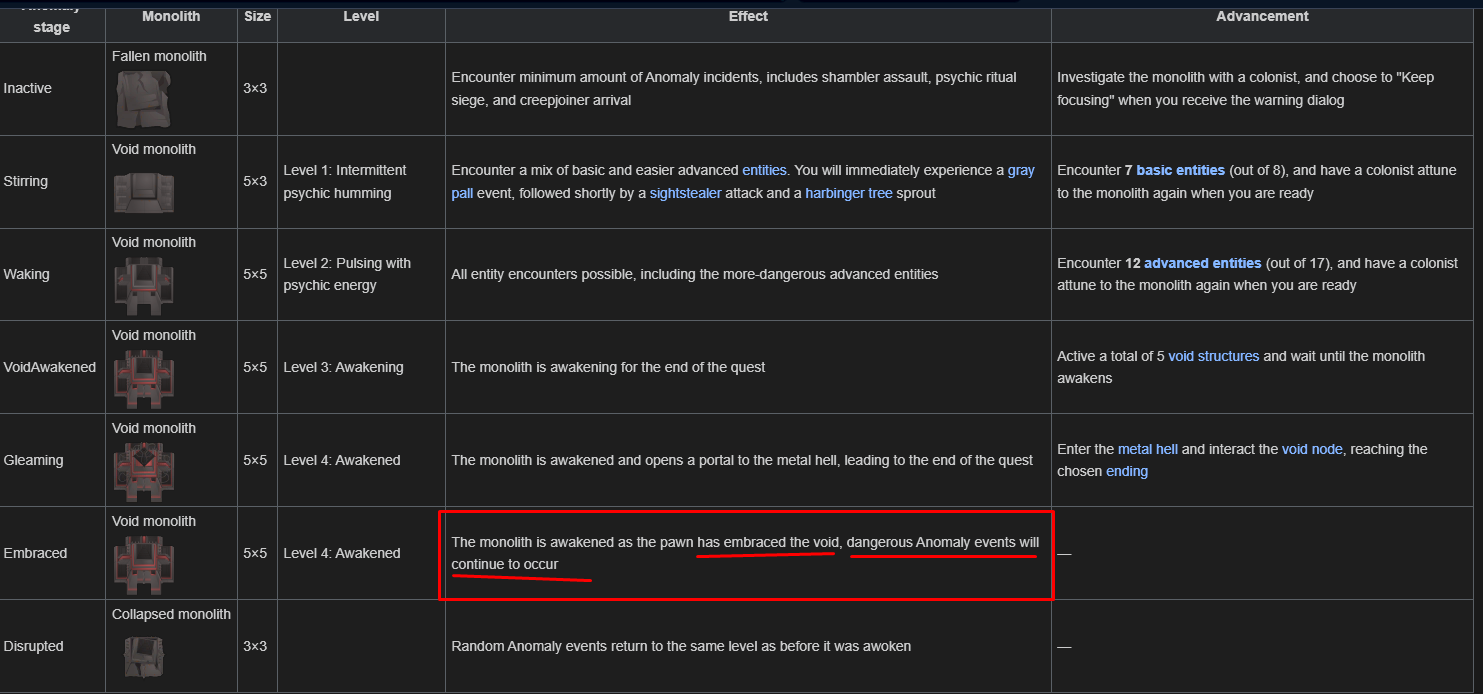Image resolution: width=1483 pixels, height=694 pixels.
Task: Click the Waking stage Void monolith image
Action: [143, 285]
